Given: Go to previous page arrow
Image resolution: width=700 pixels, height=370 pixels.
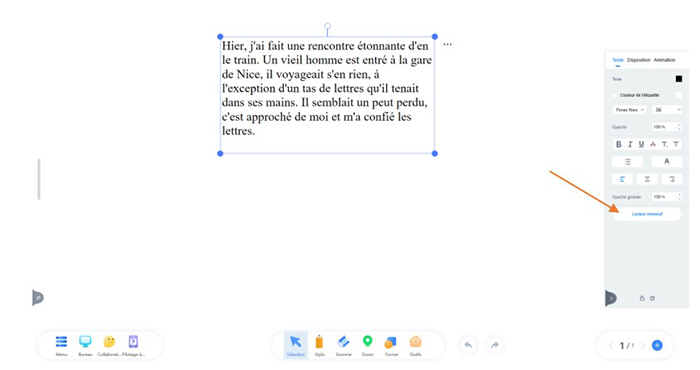Looking at the screenshot, I should click(611, 345).
